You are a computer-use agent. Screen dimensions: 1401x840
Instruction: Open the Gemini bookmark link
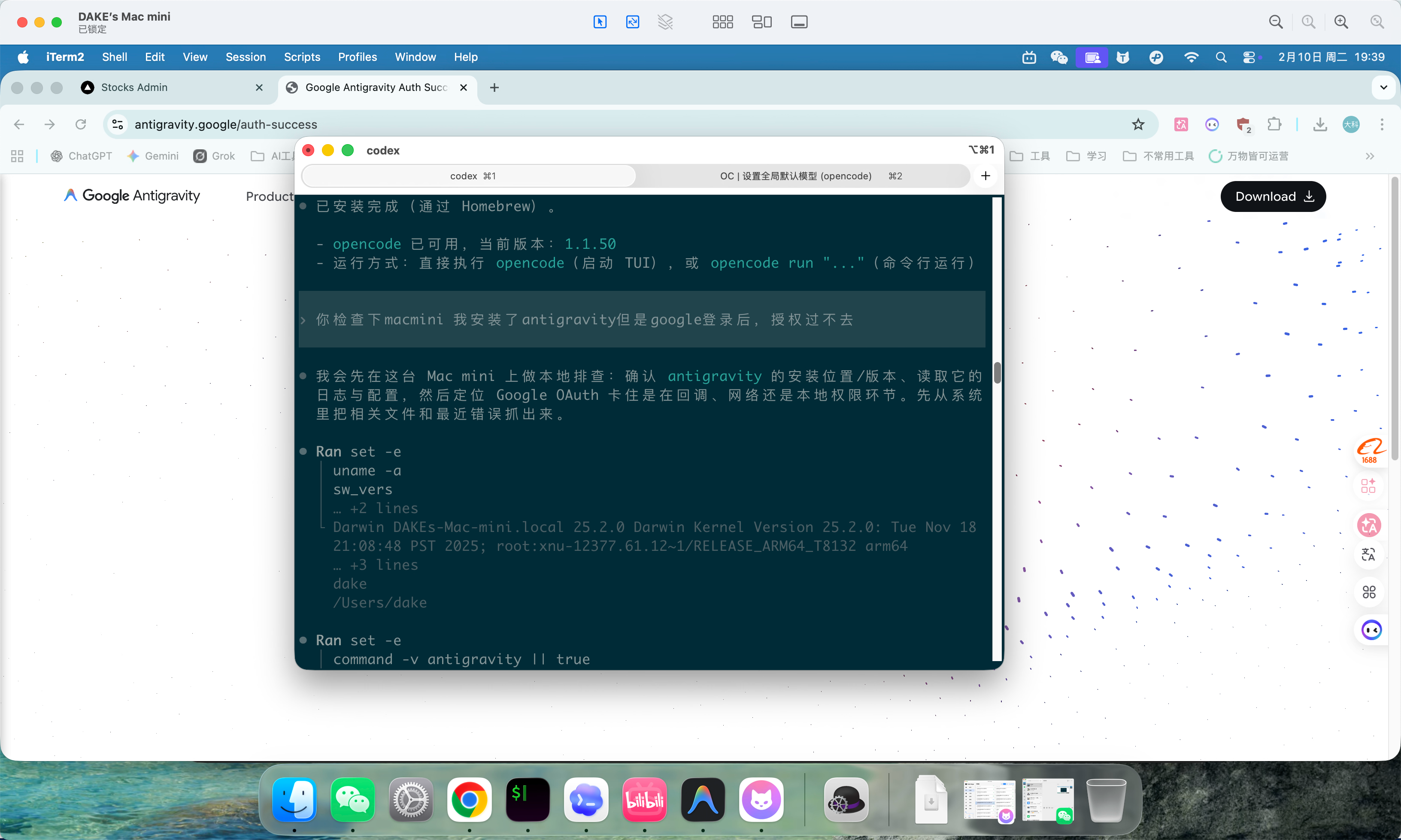[x=153, y=156]
